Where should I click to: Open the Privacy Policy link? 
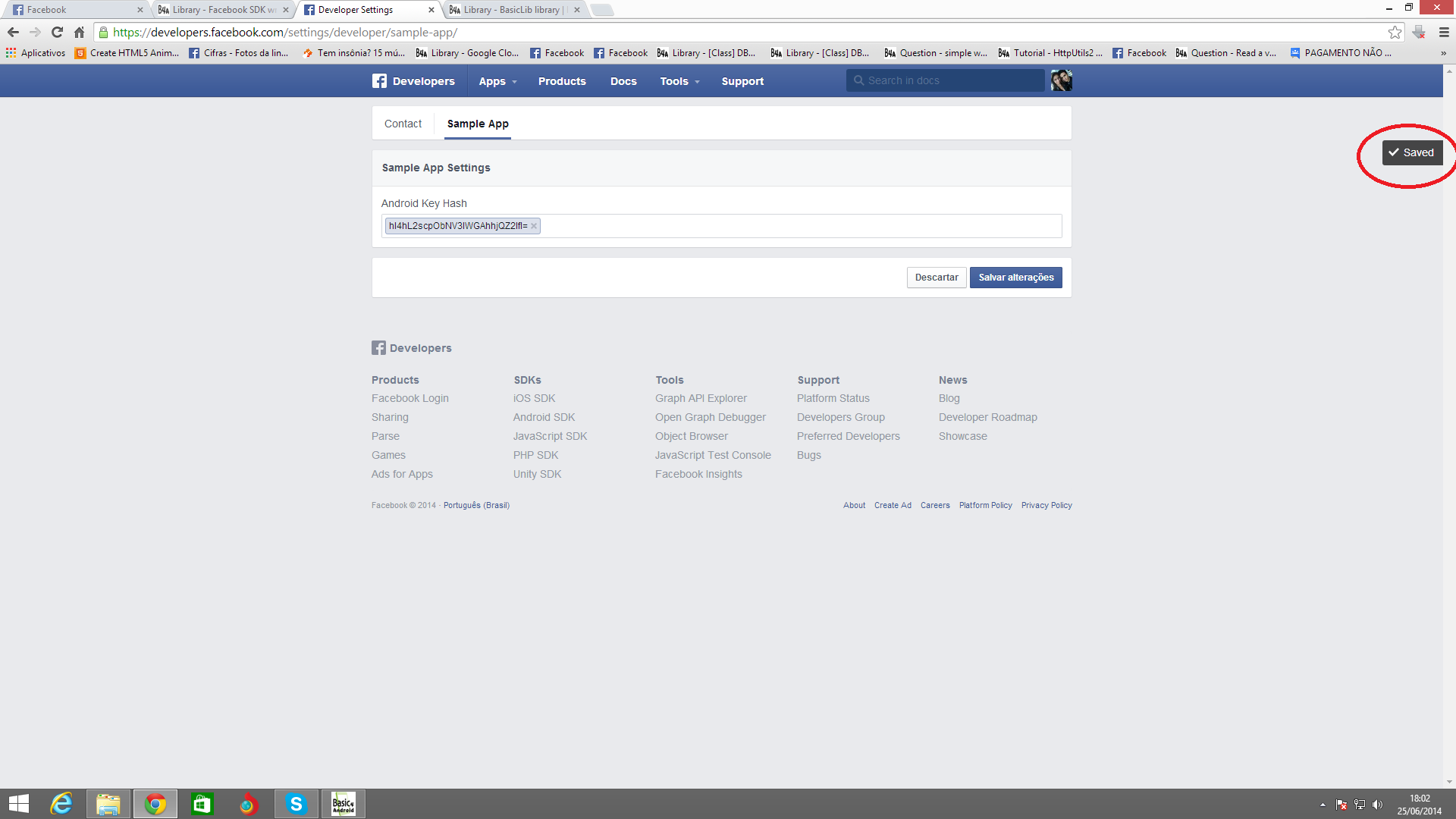1046,505
